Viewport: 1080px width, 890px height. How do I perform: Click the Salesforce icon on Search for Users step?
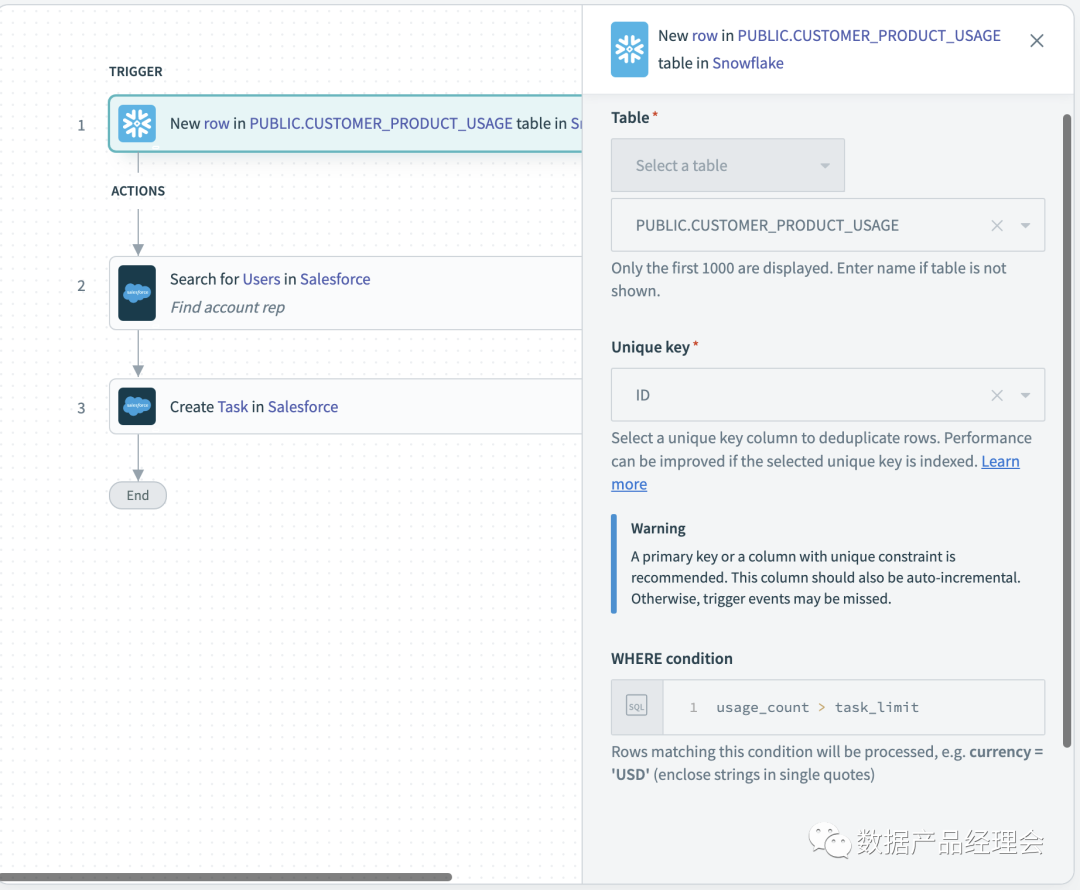click(136, 293)
